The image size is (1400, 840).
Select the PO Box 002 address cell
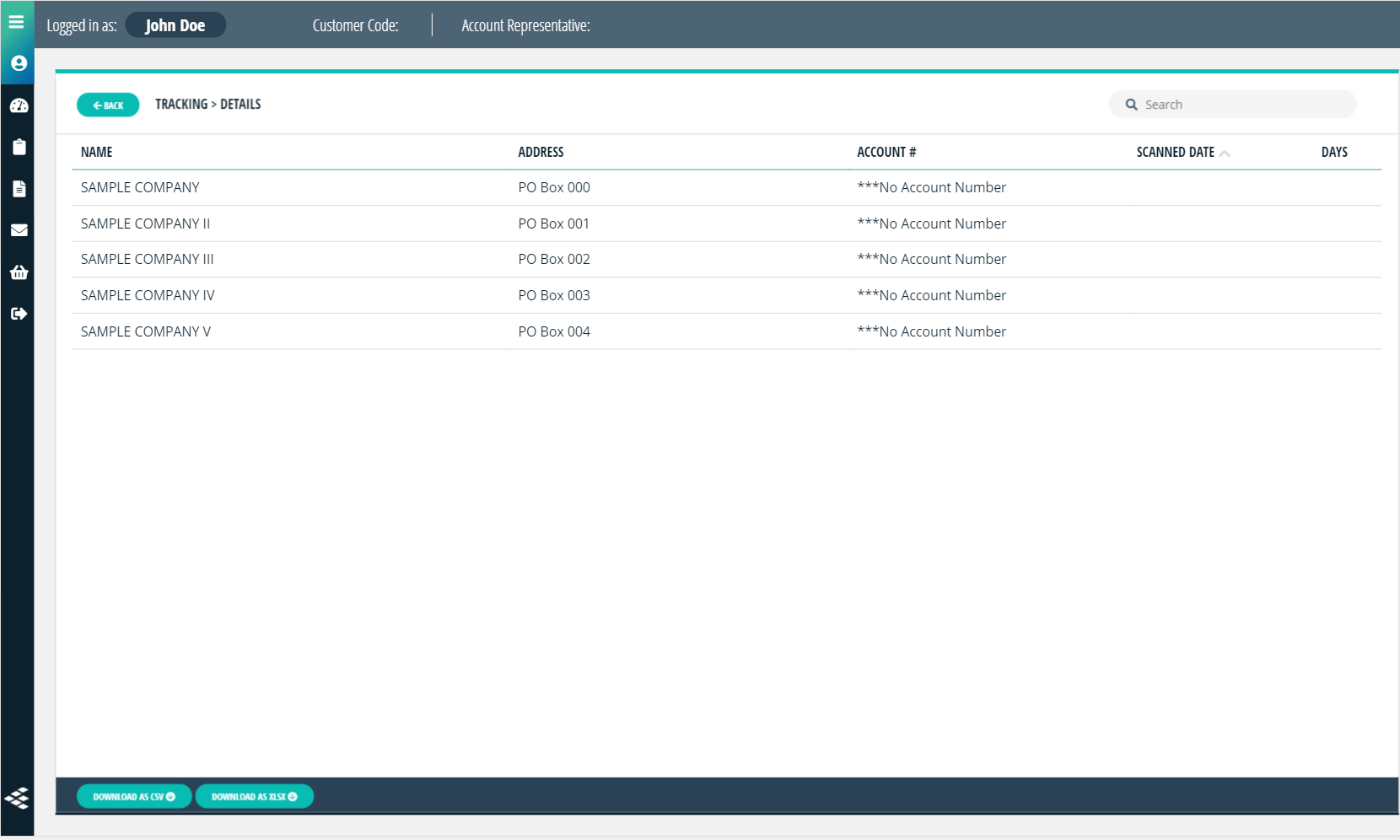point(554,259)
